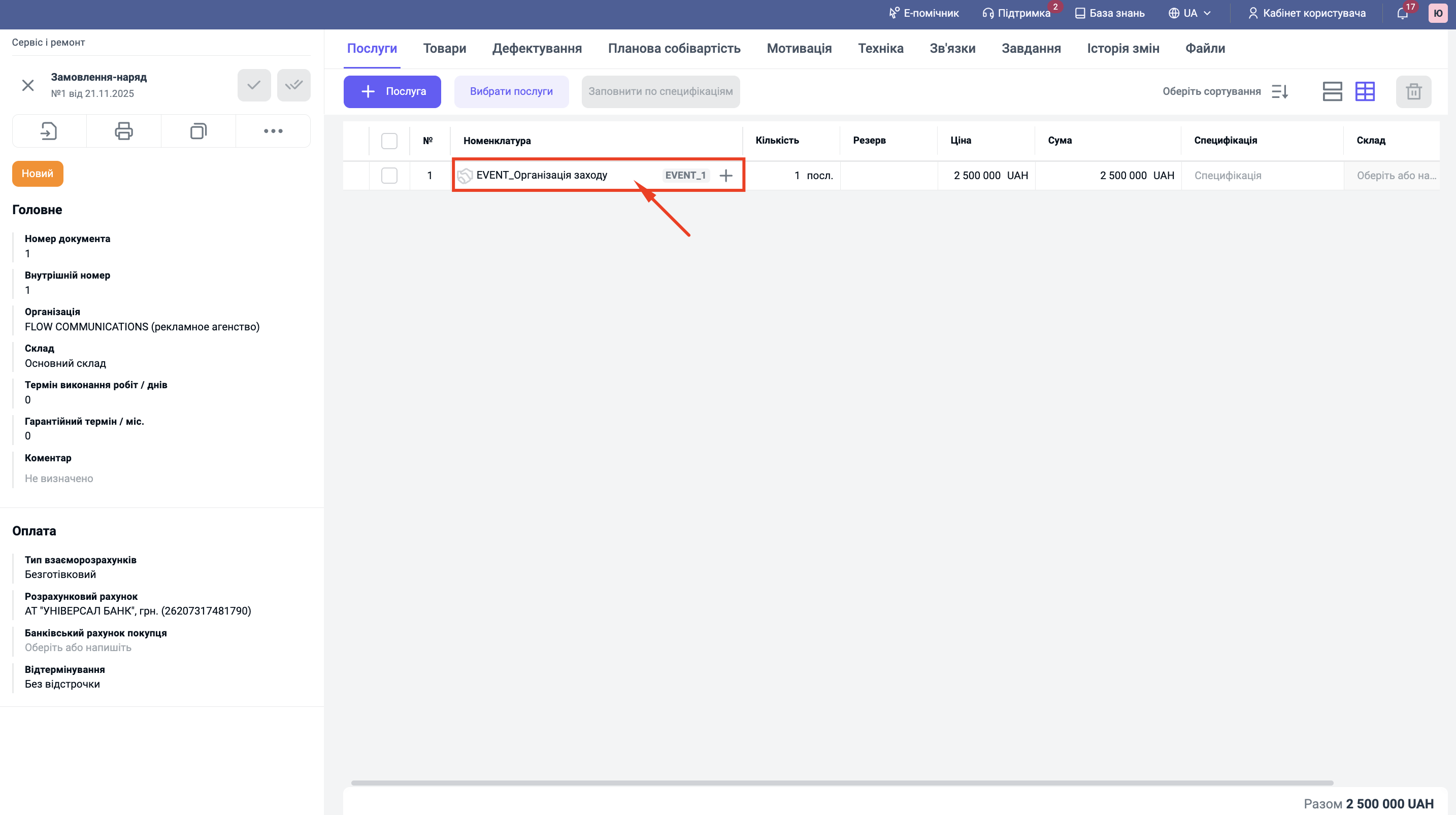Switch to the Товари tab
The height and width of the screenshot is (815, 1456).
point(444,49)
